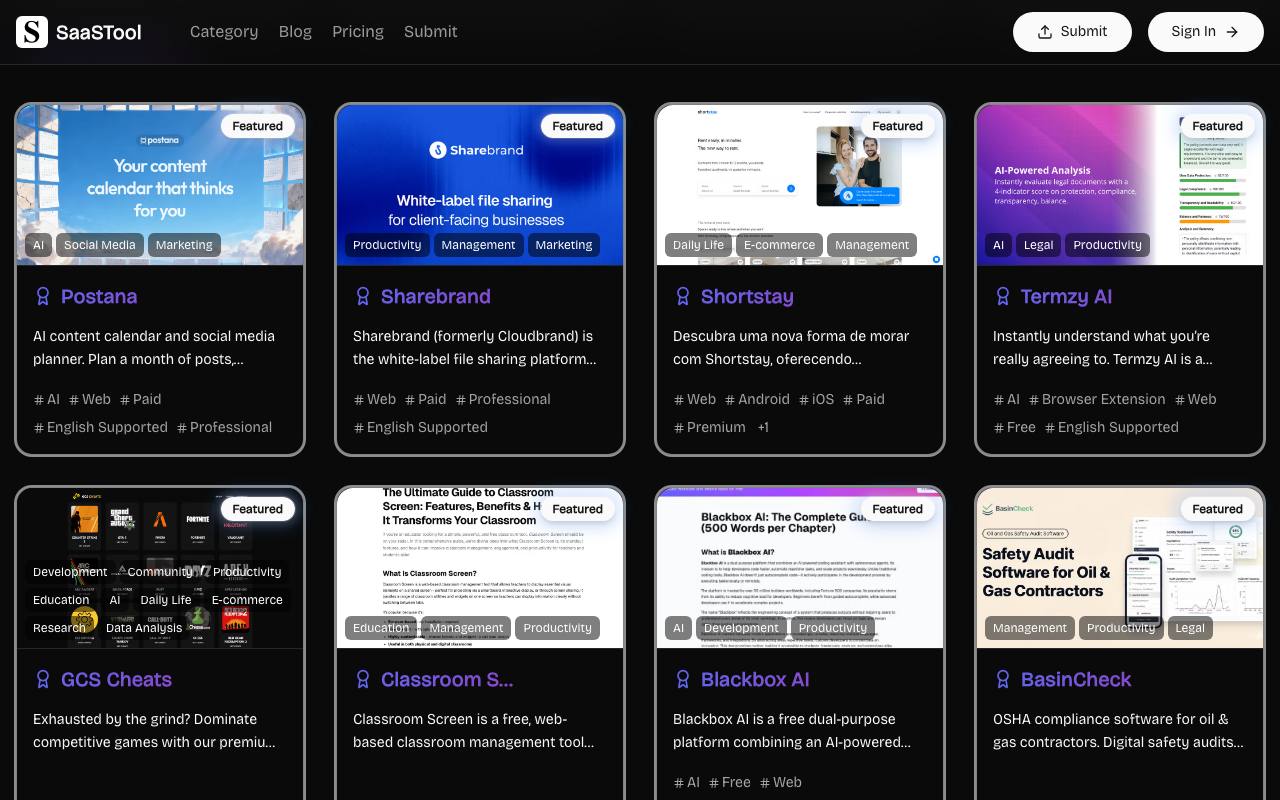Select Legal tag on Termzy AI thumbnail
The image size is (1280, 800).
pos(1038,245)
